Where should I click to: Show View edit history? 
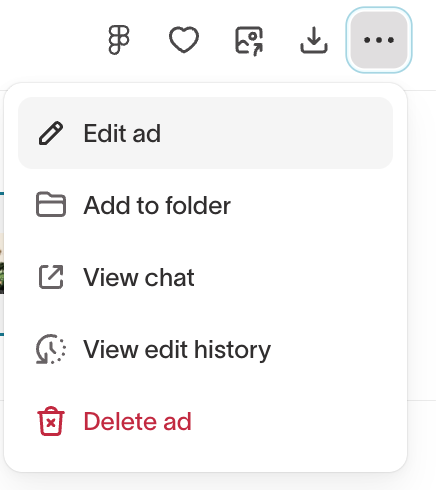205,349
